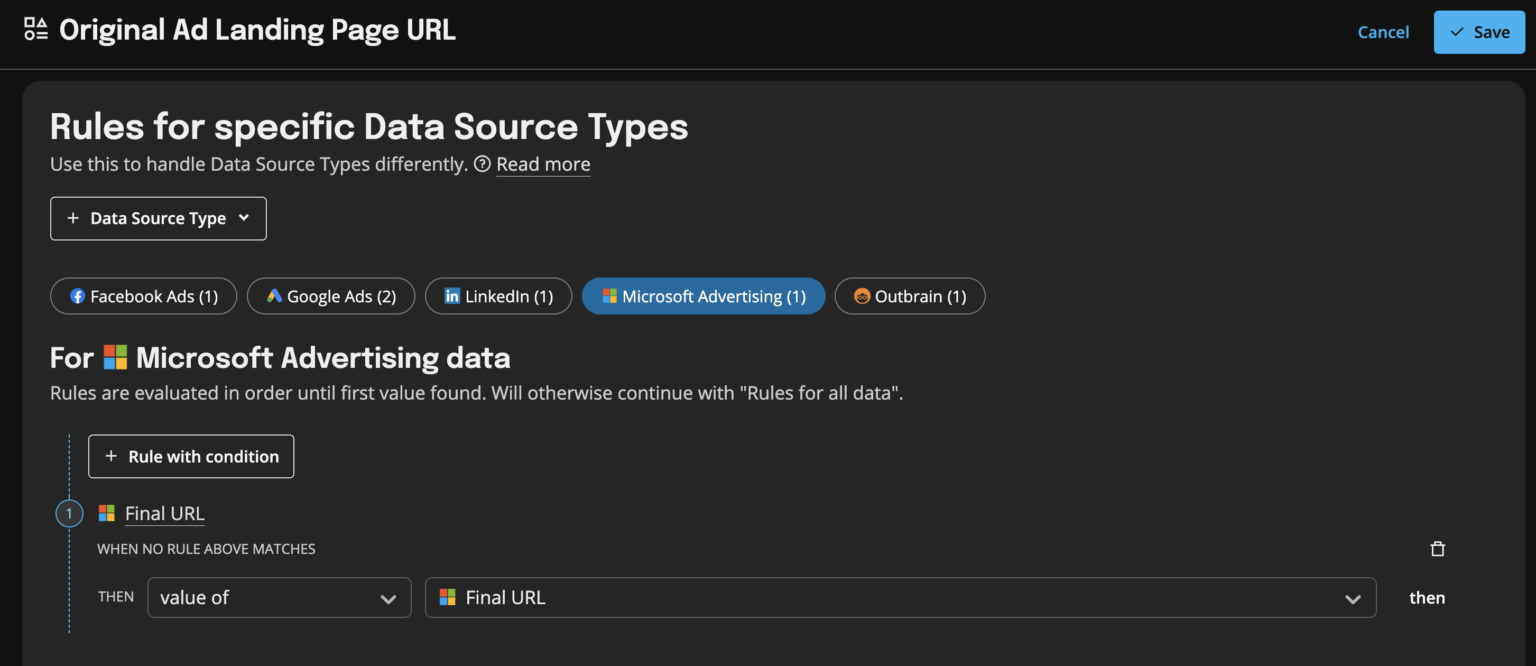Screen dimensions: 1536x666
Task: Select the LinkedIn (1) tab
Action: point(498,297)
